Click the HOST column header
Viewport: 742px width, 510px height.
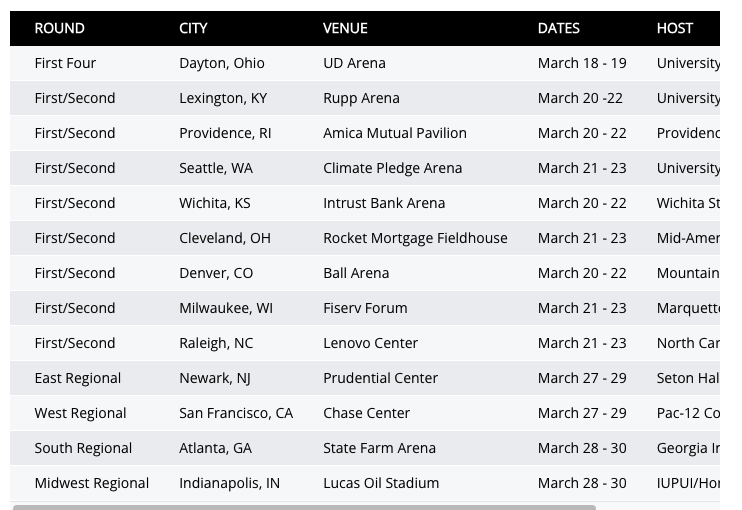(674, 28)
